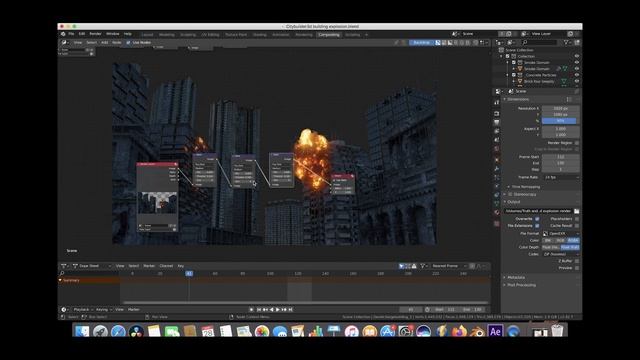Select the Compositing workspace tab
Image resolution: width=640 pixels, height=360 pixels.
(x=329, y=35)
